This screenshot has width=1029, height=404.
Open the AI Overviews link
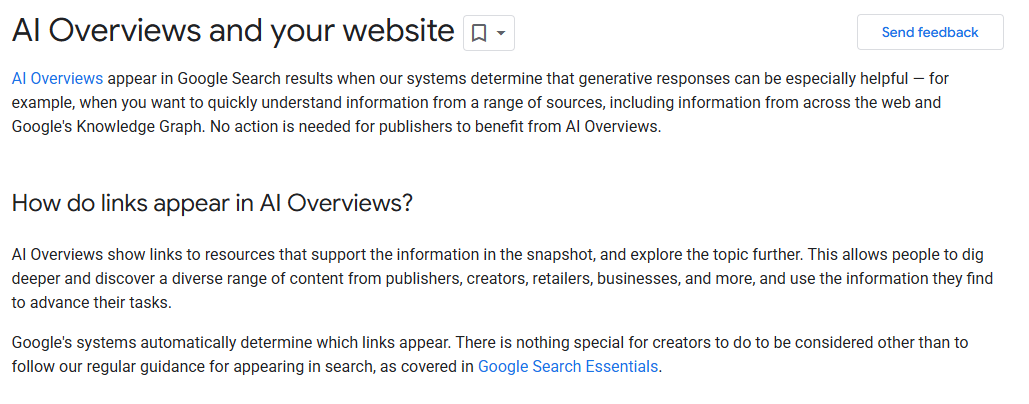[x=57, y=79]
